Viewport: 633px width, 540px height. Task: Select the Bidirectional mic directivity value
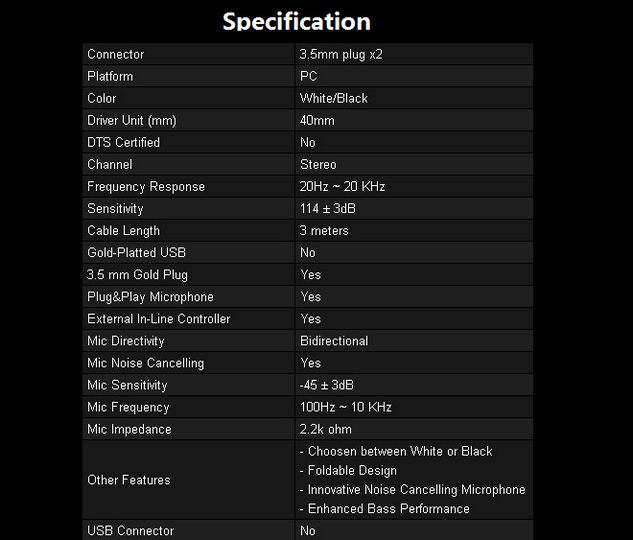click(x=334, y=341)
